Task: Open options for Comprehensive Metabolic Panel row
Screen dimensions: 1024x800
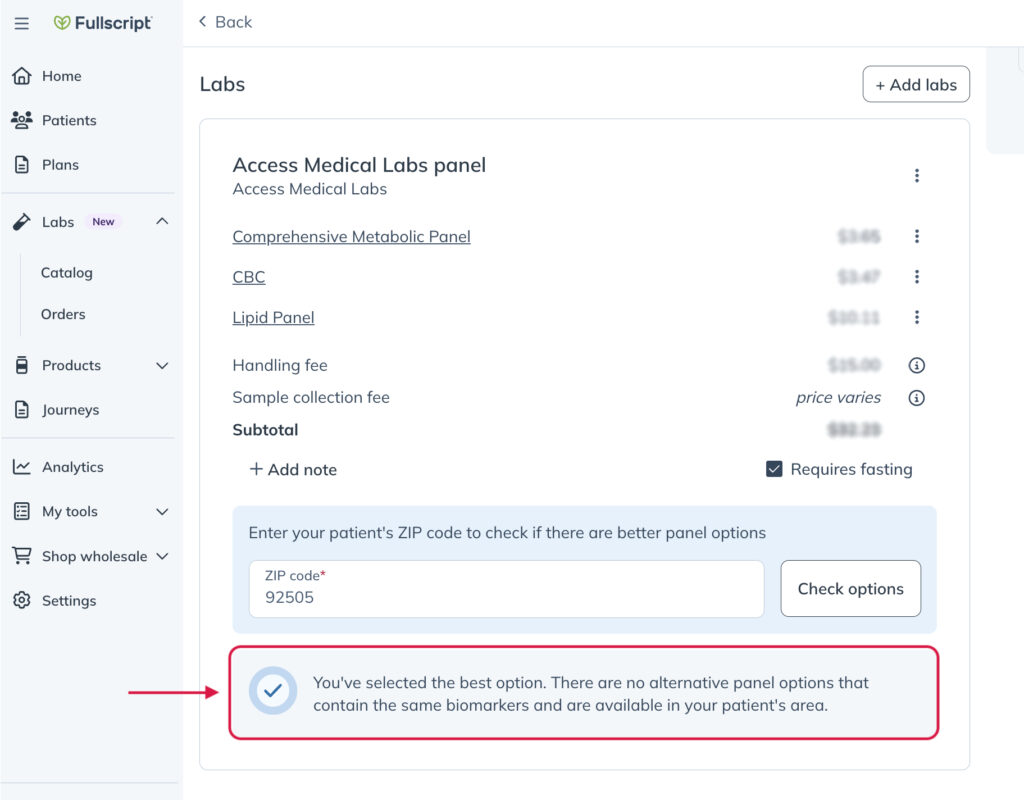Action: pos(917,236)
